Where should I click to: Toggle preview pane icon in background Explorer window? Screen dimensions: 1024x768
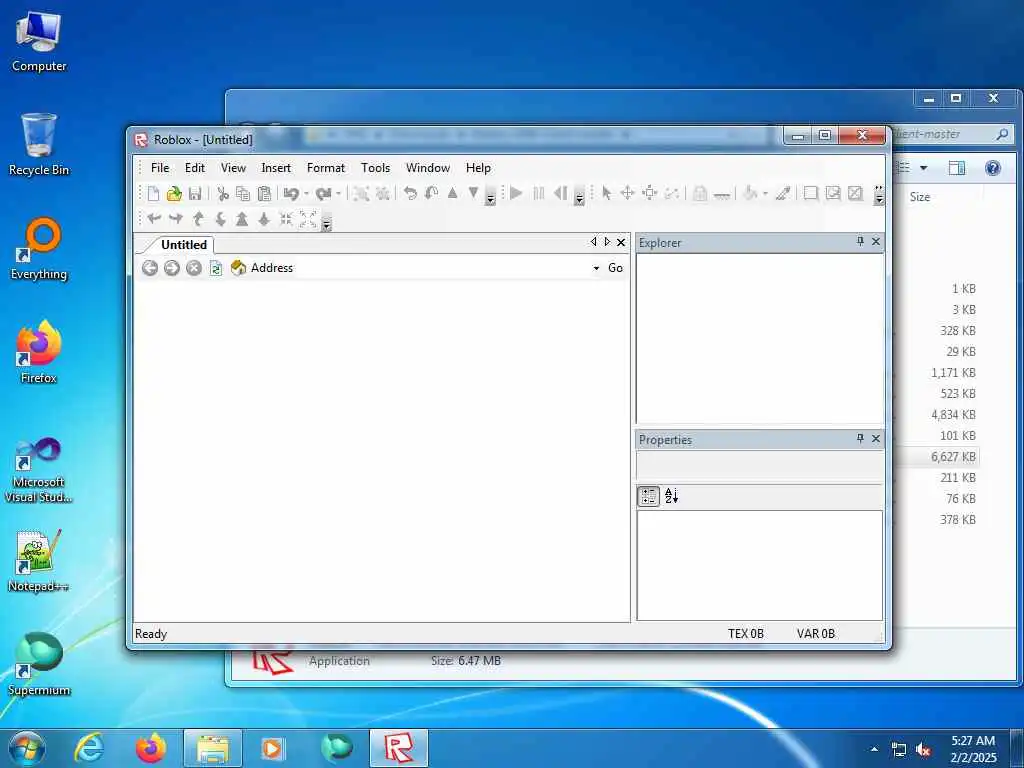(957, 168)
